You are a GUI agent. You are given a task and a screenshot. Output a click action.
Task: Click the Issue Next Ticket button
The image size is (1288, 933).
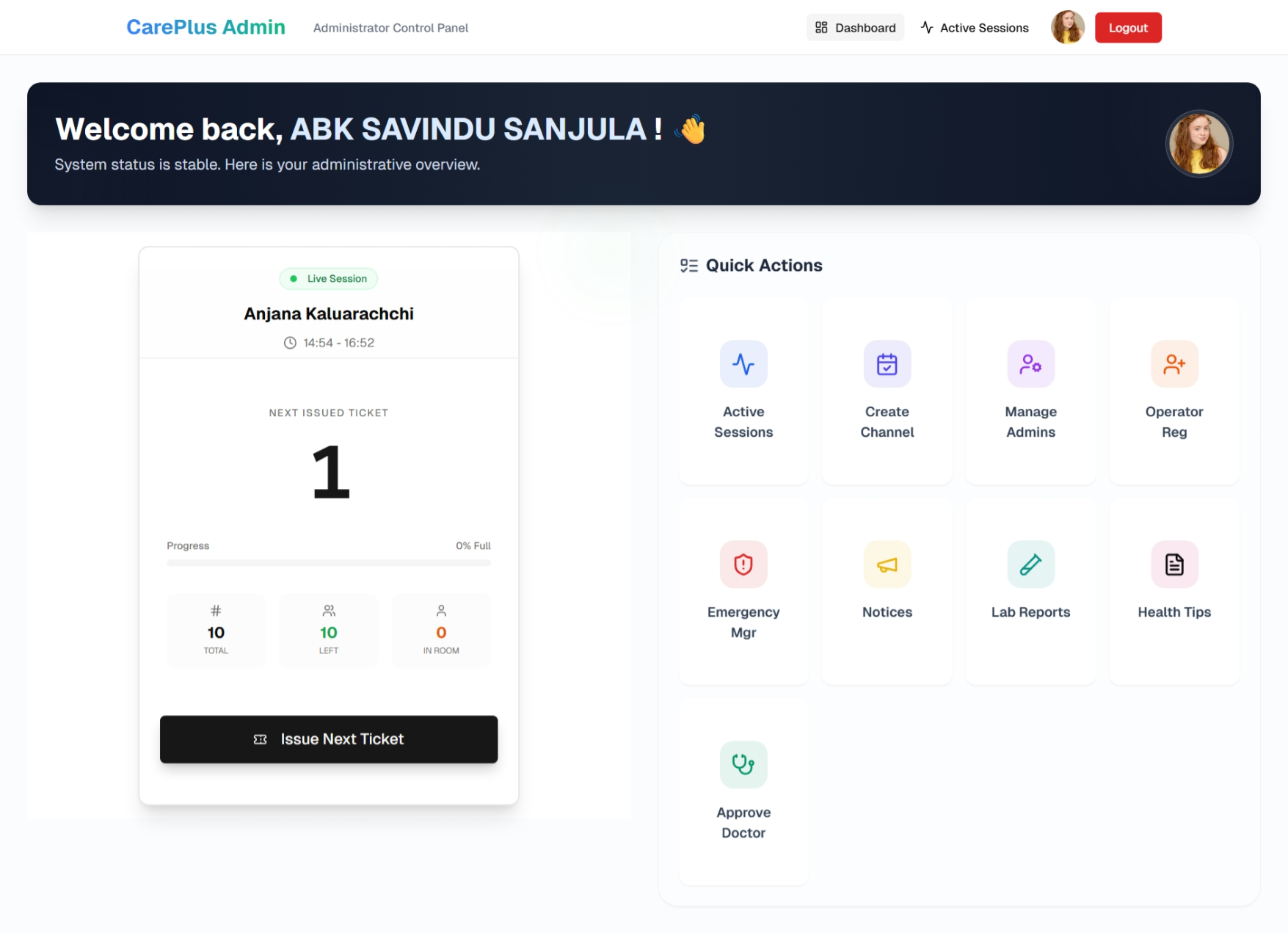click(328, 739)
